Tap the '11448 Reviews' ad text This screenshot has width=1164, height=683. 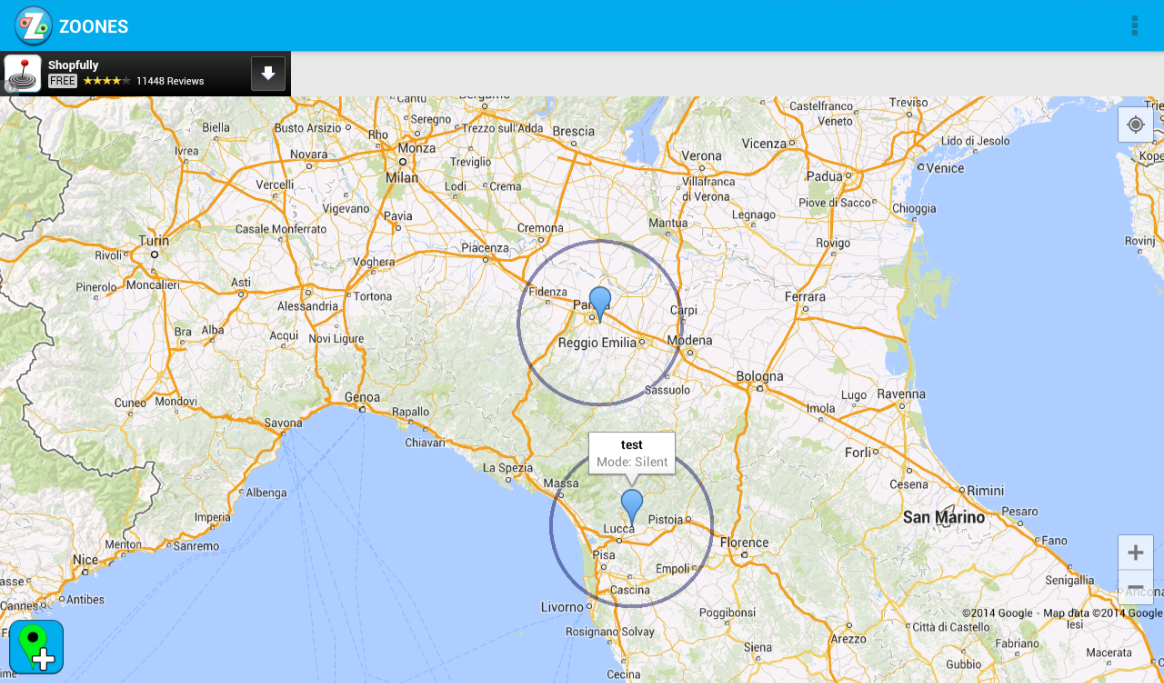click(x=170, y=81)
